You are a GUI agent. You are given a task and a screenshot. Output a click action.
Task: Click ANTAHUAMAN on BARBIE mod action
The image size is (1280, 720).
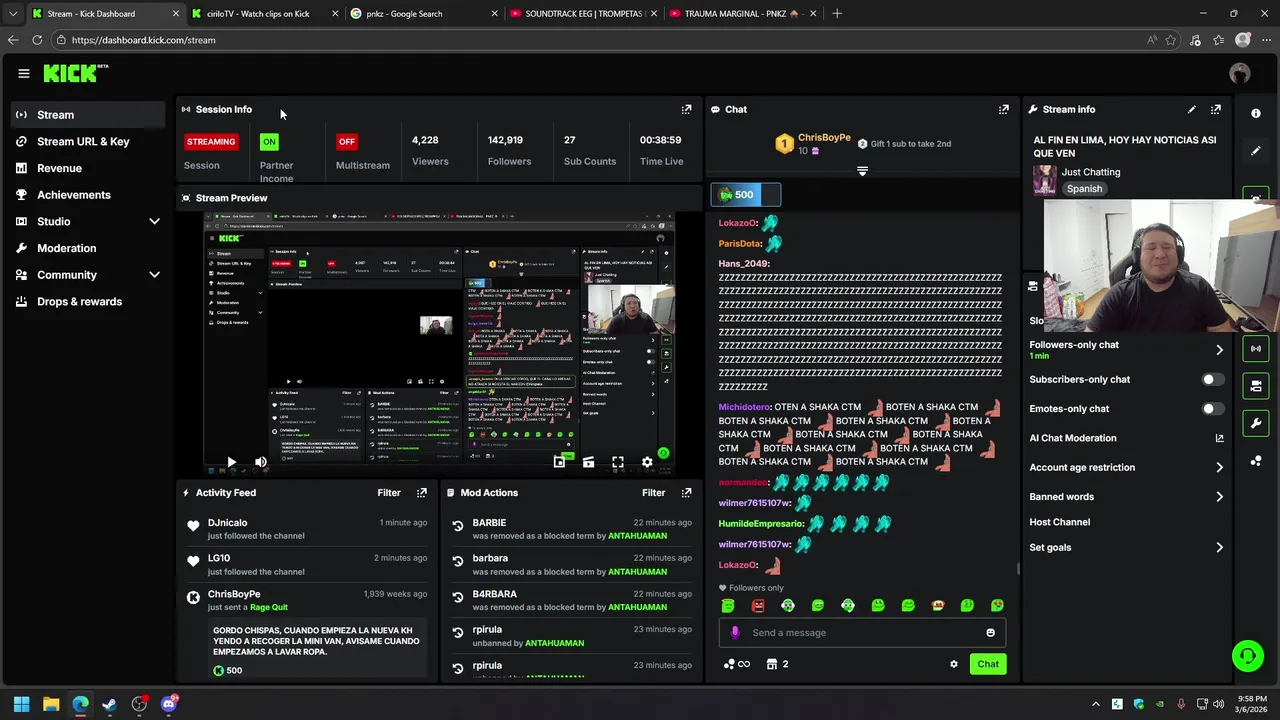(637, 536)
